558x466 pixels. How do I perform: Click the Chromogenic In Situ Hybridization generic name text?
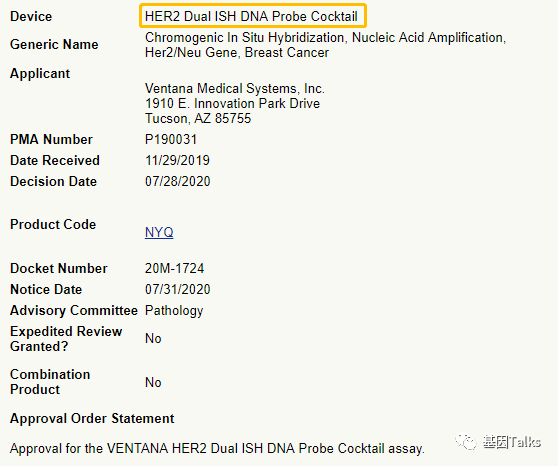click(x=325, y=45)
